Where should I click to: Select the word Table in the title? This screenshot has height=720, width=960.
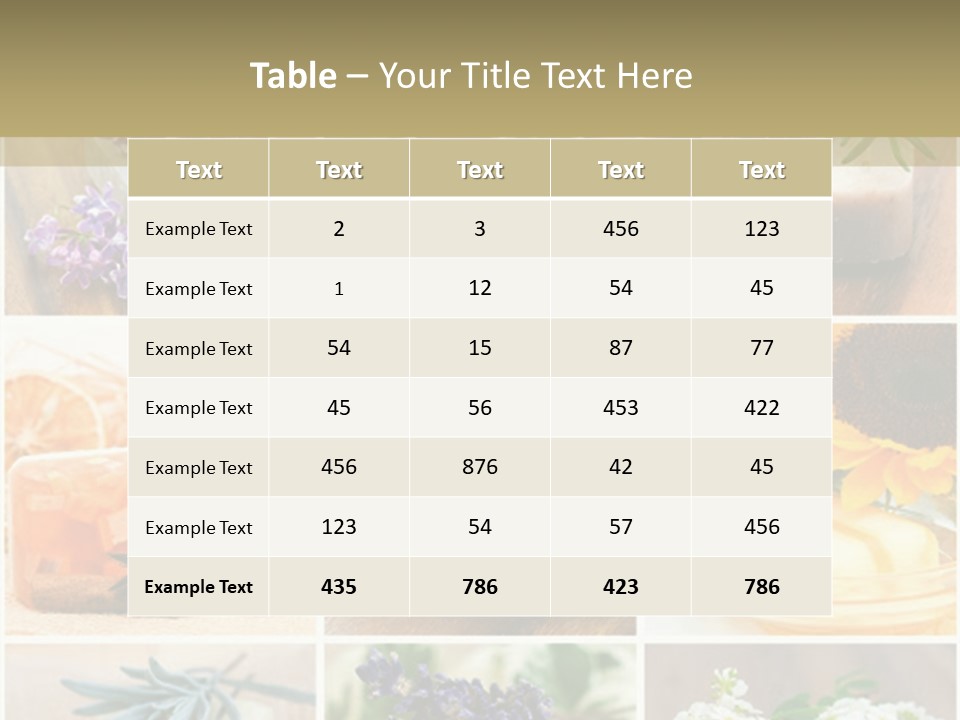(x=293, y=76)
